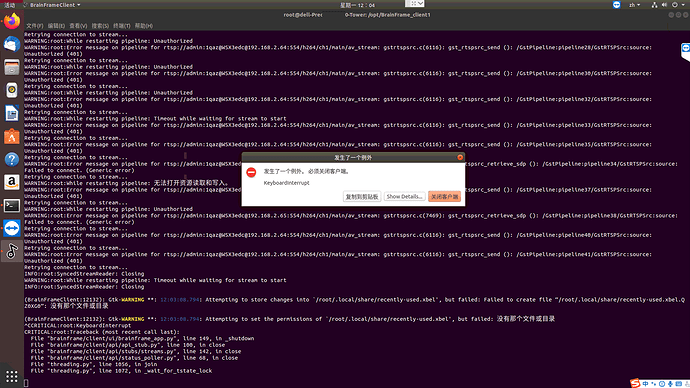Open the 终端(T) terminal menu

pos(122,26)
